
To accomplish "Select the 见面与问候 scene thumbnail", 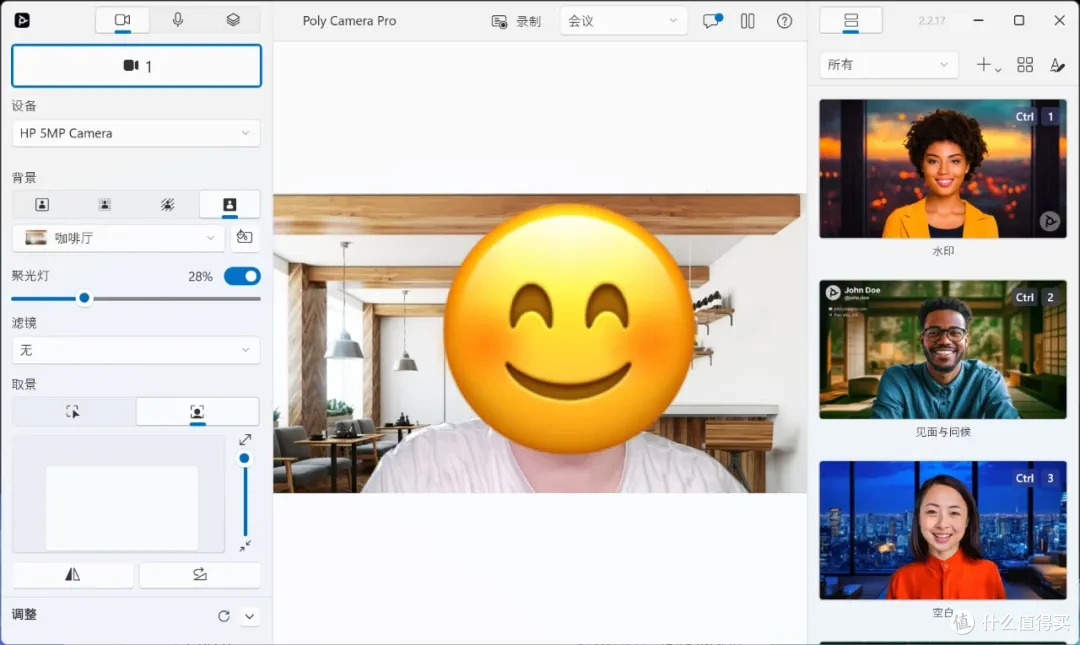I will (942, 349).
